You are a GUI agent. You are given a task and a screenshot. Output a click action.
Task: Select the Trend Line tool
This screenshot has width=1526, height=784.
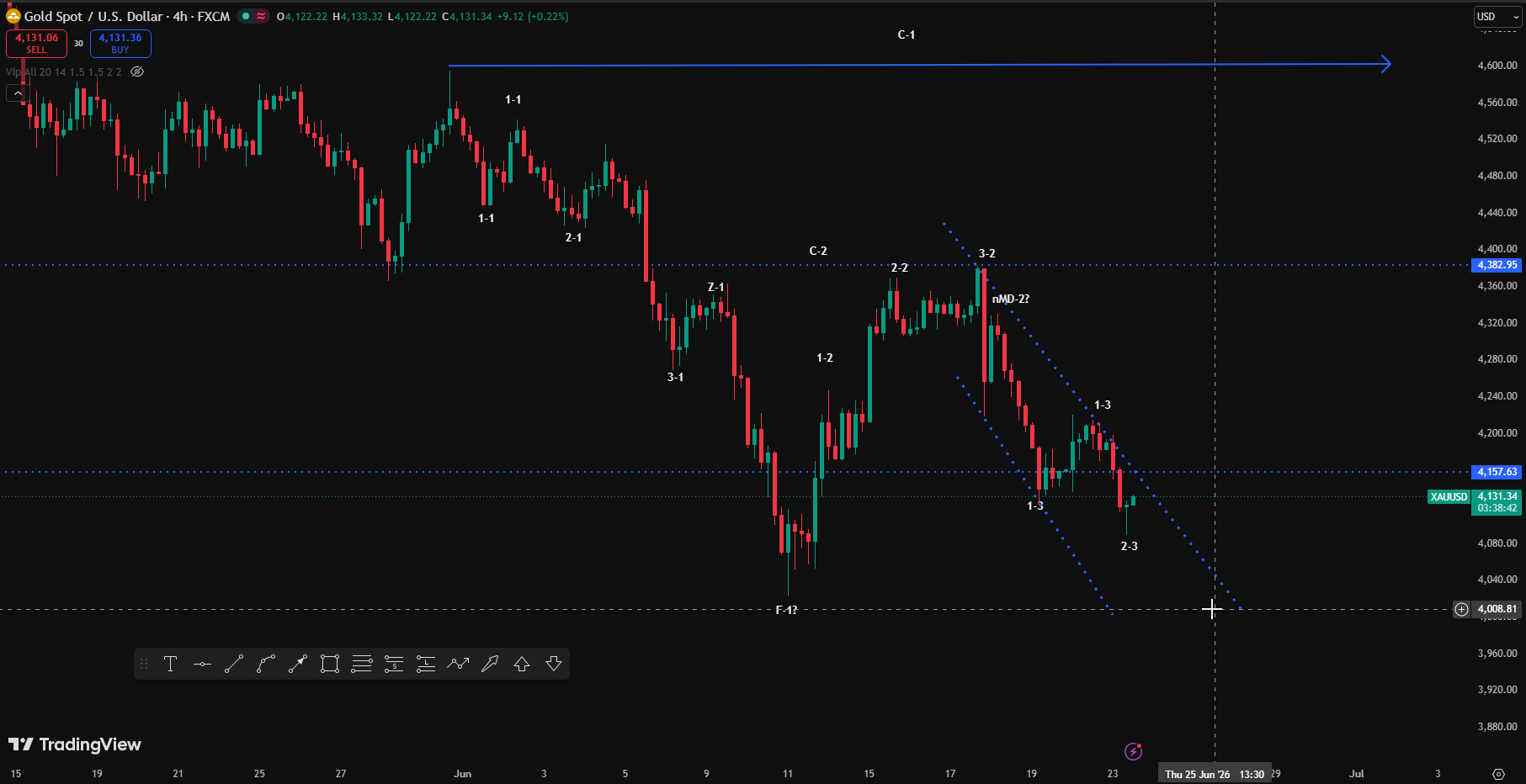(234, 664)
